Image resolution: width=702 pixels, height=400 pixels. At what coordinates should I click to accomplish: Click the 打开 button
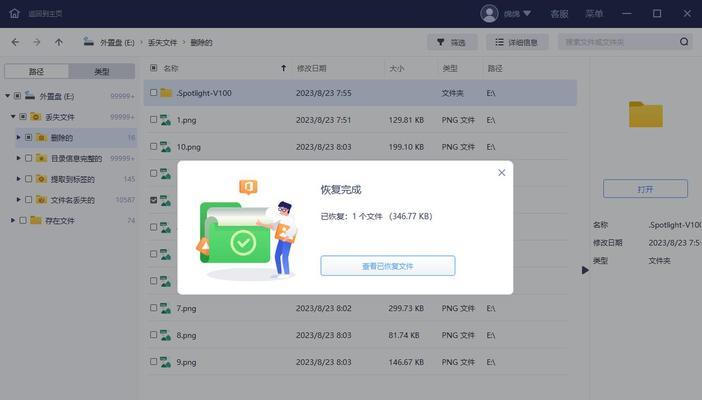[645, 189]
